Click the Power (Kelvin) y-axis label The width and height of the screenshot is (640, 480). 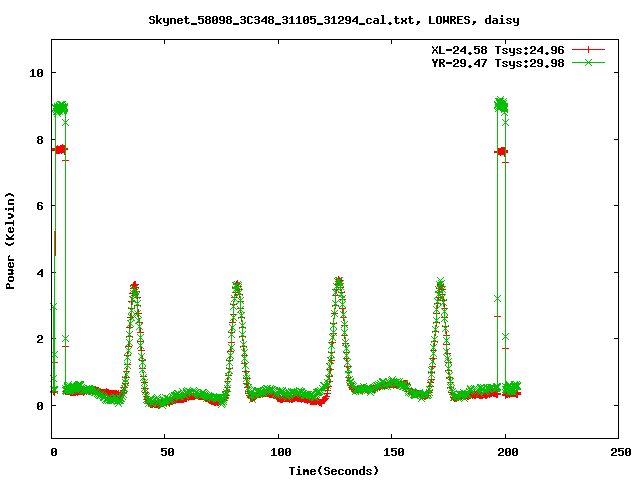(x=10, y=241)
